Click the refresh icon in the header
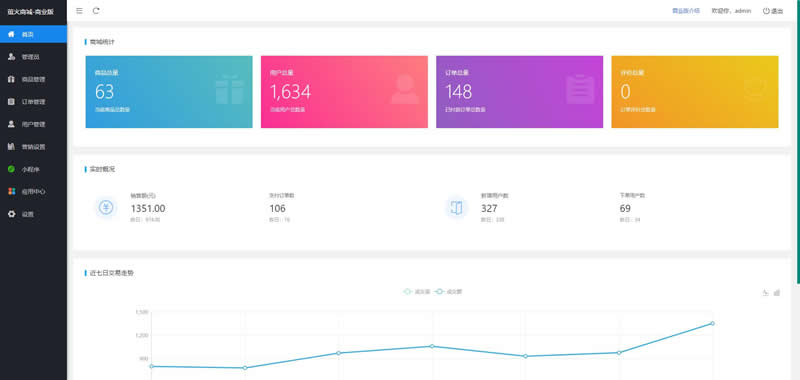Viewport: 800px width, 380px height. click(96, 11)
